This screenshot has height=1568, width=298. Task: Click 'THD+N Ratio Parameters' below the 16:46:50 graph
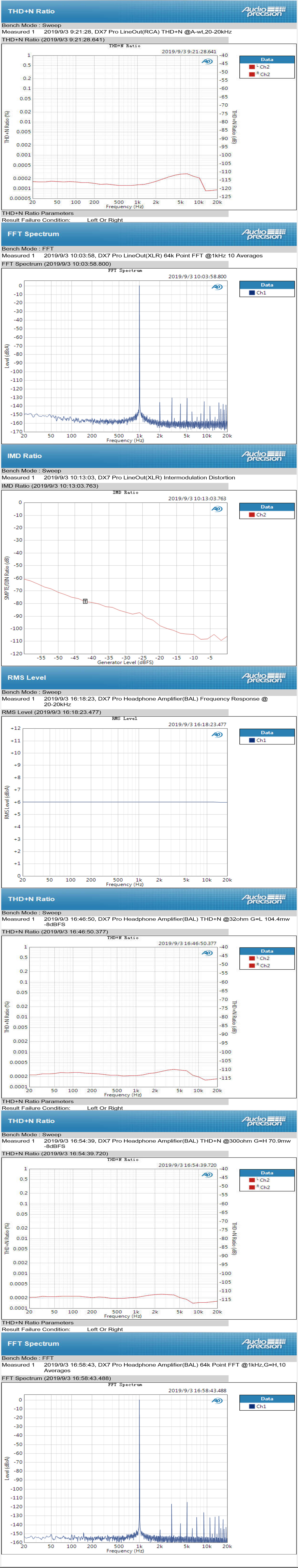click(38, 1101)
